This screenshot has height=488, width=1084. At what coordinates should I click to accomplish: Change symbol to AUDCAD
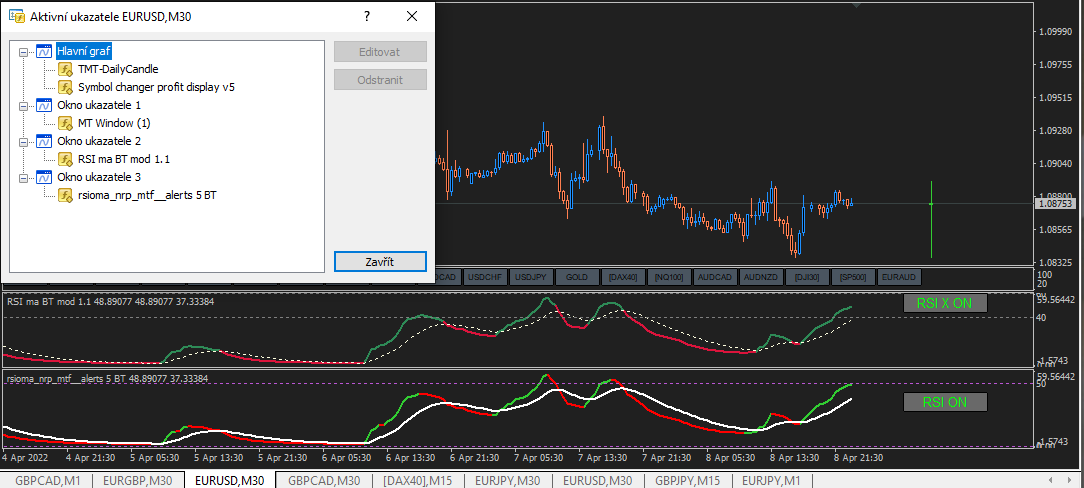(x=715, y=277)
